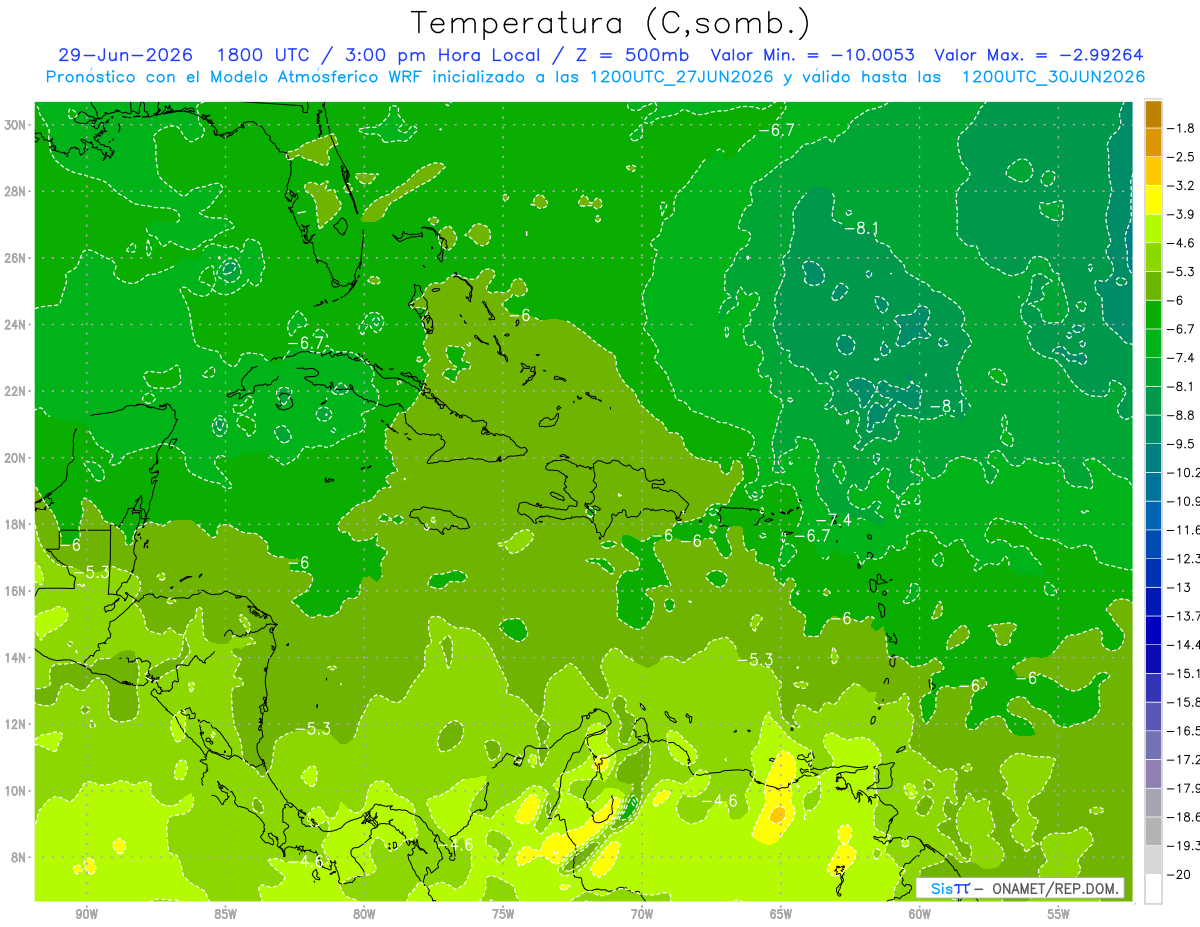Select the "1200UTC_30JUN2026" valid-until time
This screenshot has height=927, width=1200.
click(1053, 76)
